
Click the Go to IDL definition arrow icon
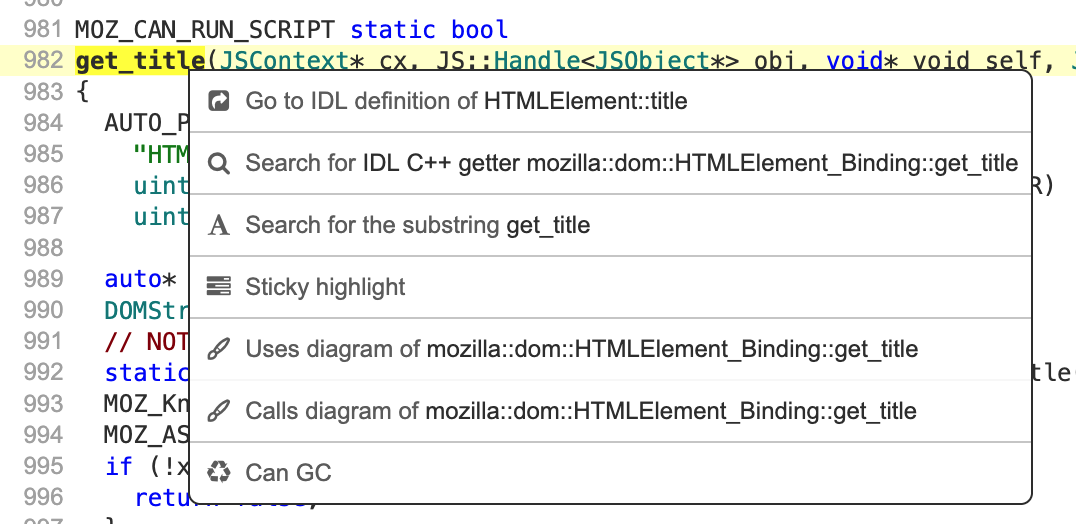(x=218, y=101)
